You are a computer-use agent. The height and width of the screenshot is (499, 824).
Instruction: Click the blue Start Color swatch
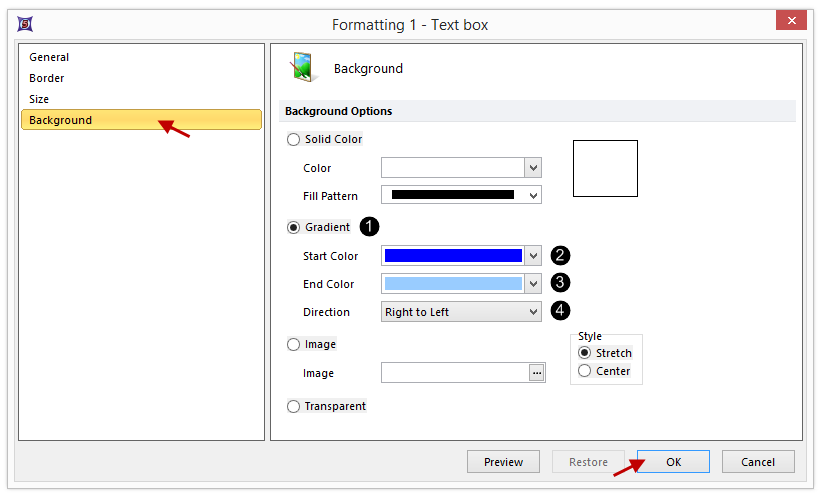[x=453, y=256]
